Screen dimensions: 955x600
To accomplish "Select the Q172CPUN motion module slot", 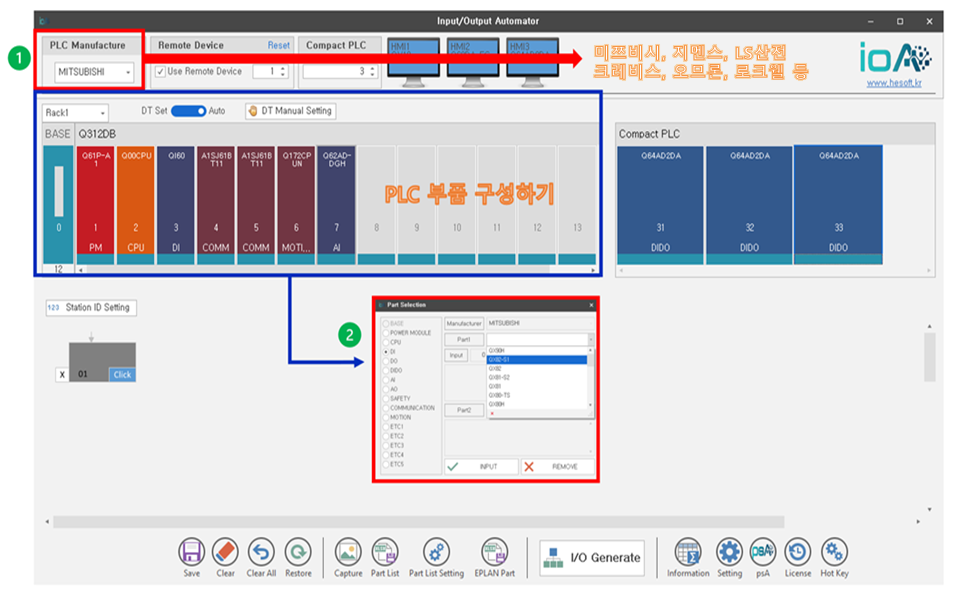I will (297, 205).
